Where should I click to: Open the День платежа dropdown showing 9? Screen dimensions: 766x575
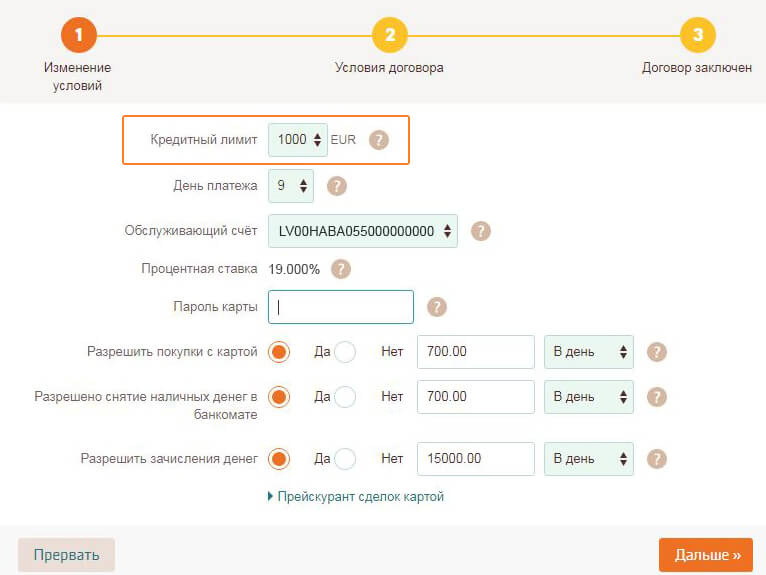[x=291, y=186]
